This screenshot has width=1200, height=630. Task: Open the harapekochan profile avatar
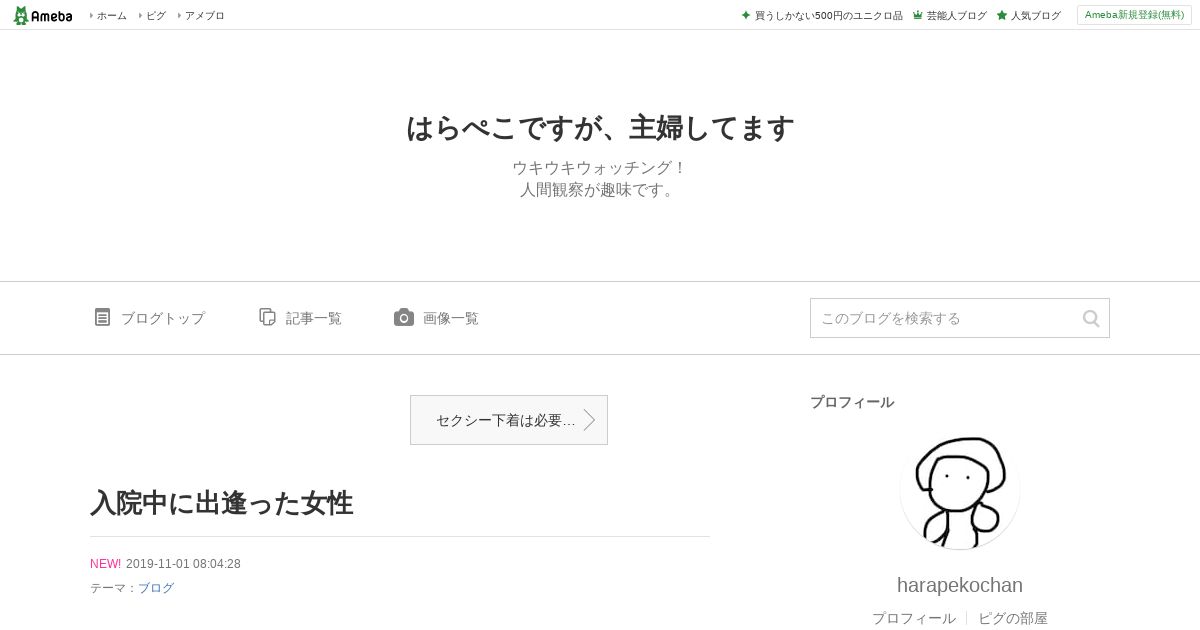click(x=960, y=489)
